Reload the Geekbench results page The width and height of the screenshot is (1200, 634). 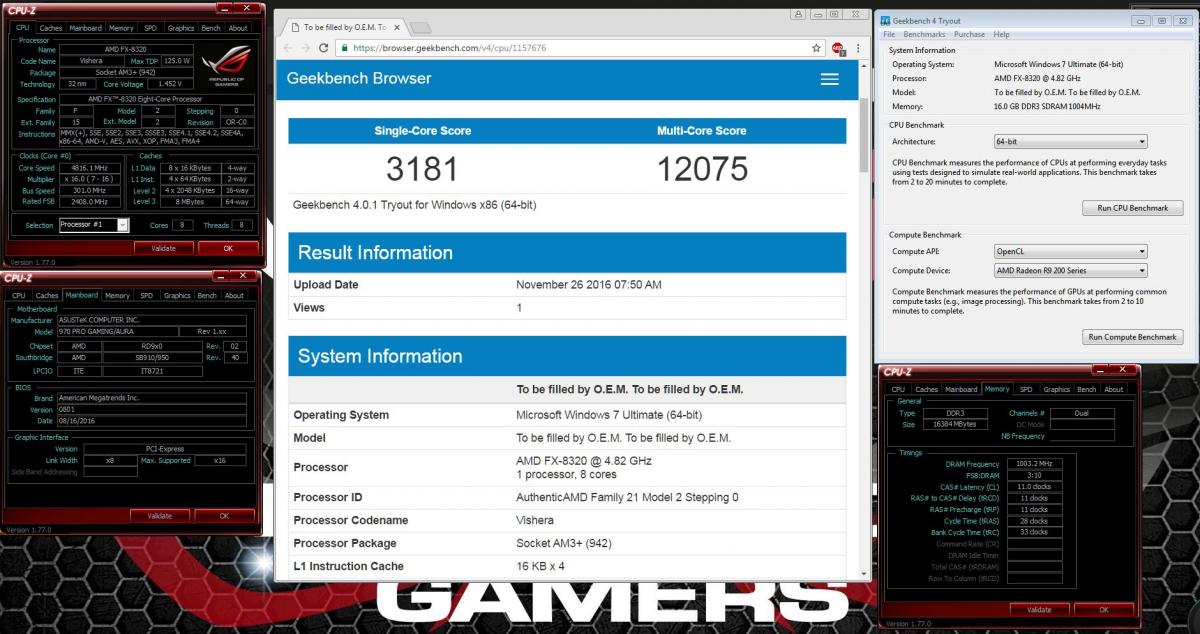(324, 48)
